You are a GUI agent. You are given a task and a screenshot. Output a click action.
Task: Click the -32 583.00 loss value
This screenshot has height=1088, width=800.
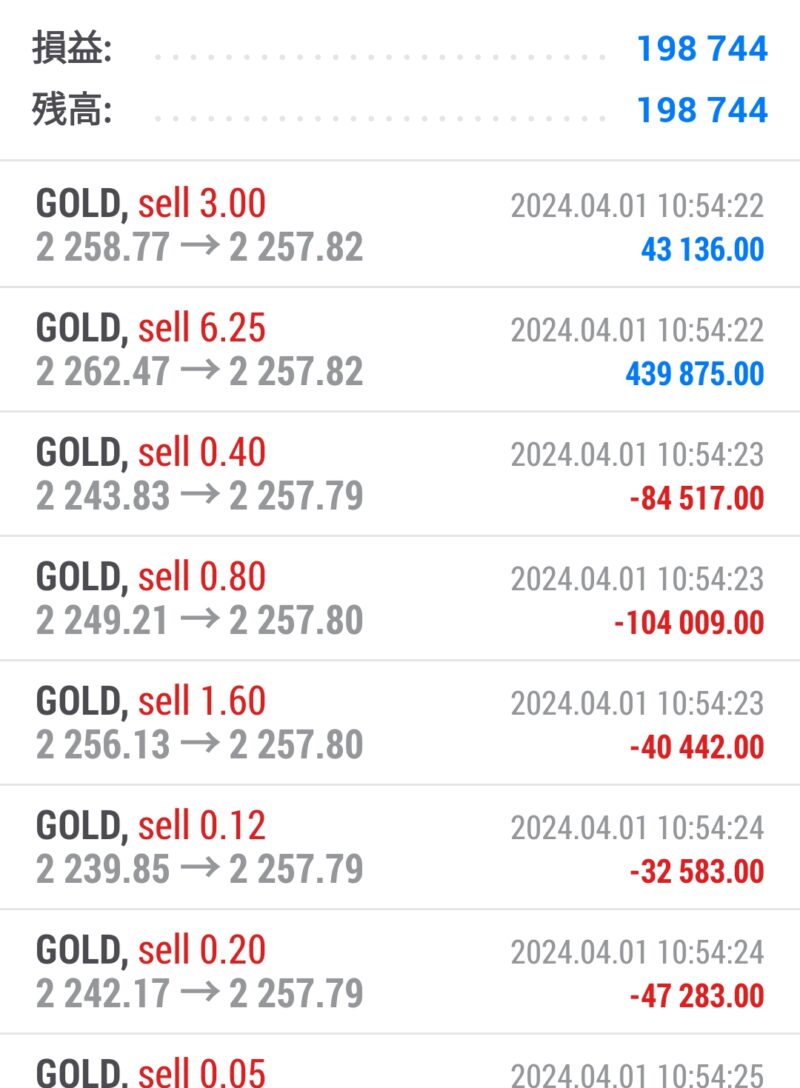[697, 872]
